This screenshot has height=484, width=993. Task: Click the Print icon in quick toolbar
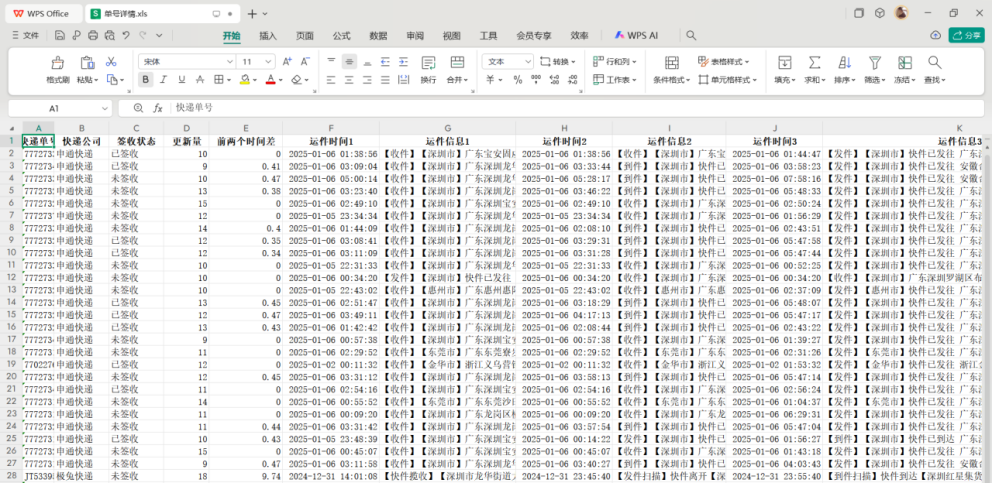pyautogui.click(x=93, y=35)
